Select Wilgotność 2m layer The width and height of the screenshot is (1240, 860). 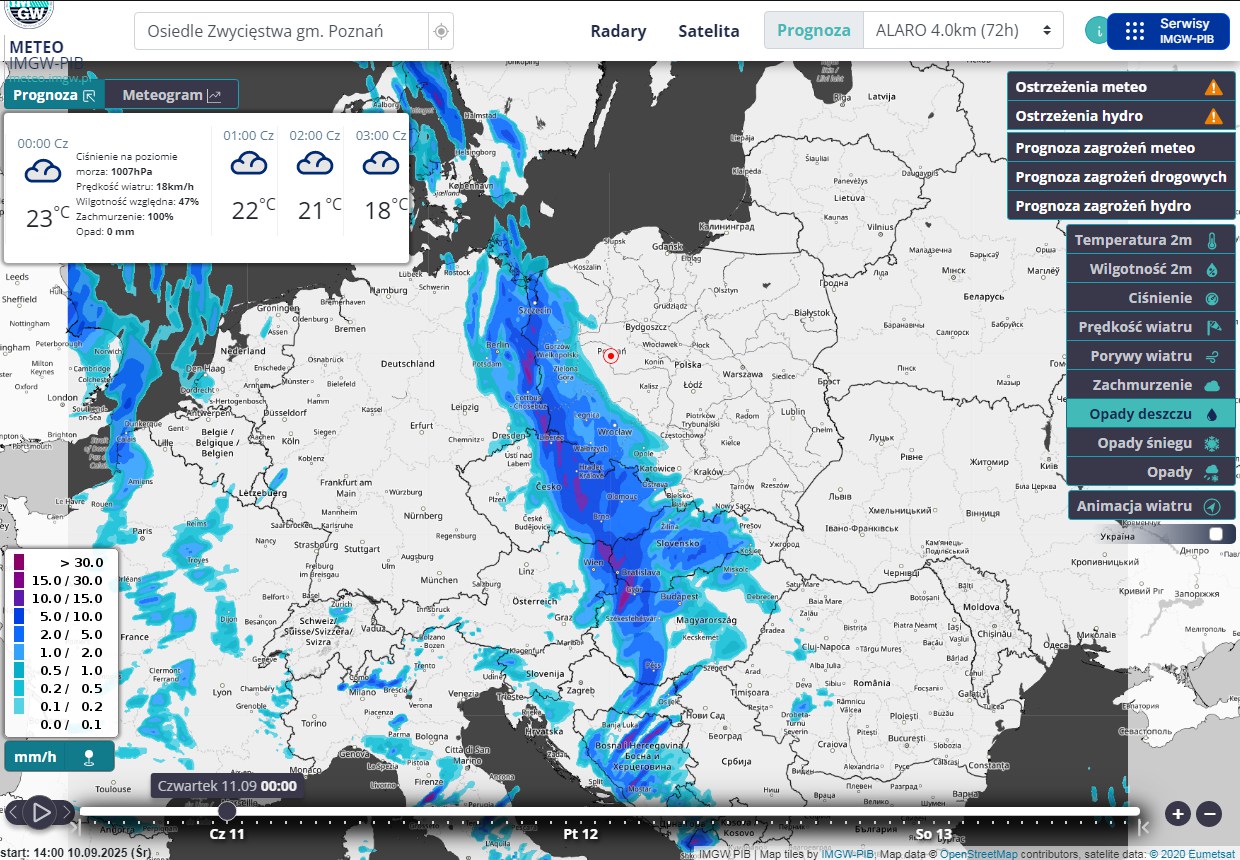(1151, 269)
